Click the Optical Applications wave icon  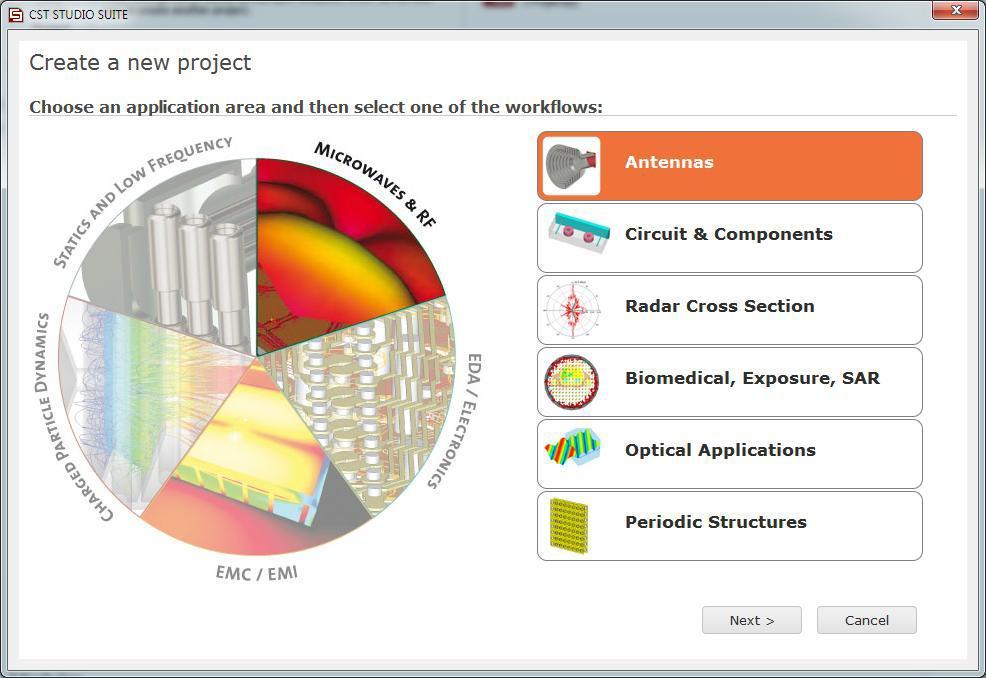click(572, 447)
